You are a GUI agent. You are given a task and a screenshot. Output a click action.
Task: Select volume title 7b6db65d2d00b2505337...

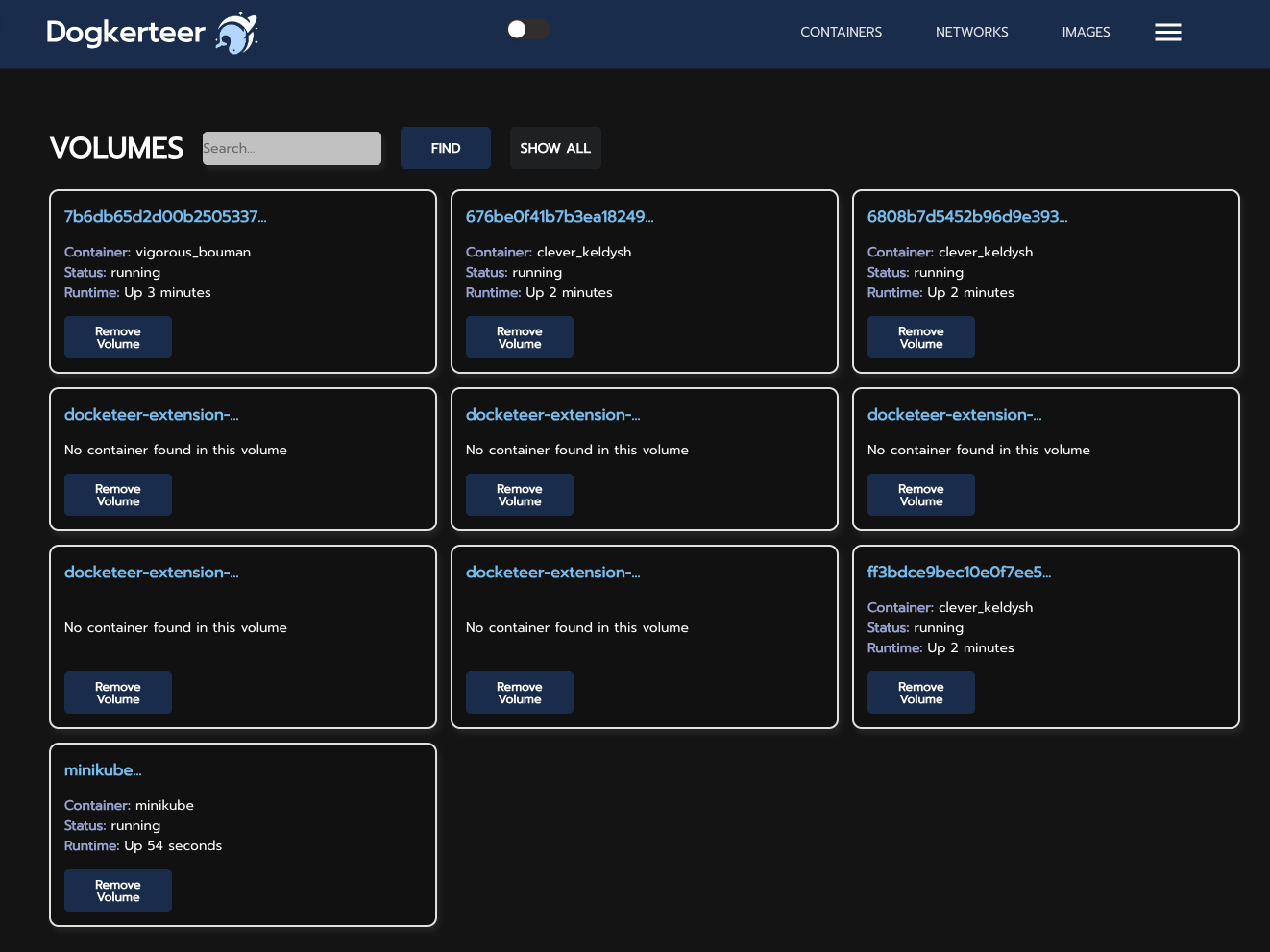point(165,217)
